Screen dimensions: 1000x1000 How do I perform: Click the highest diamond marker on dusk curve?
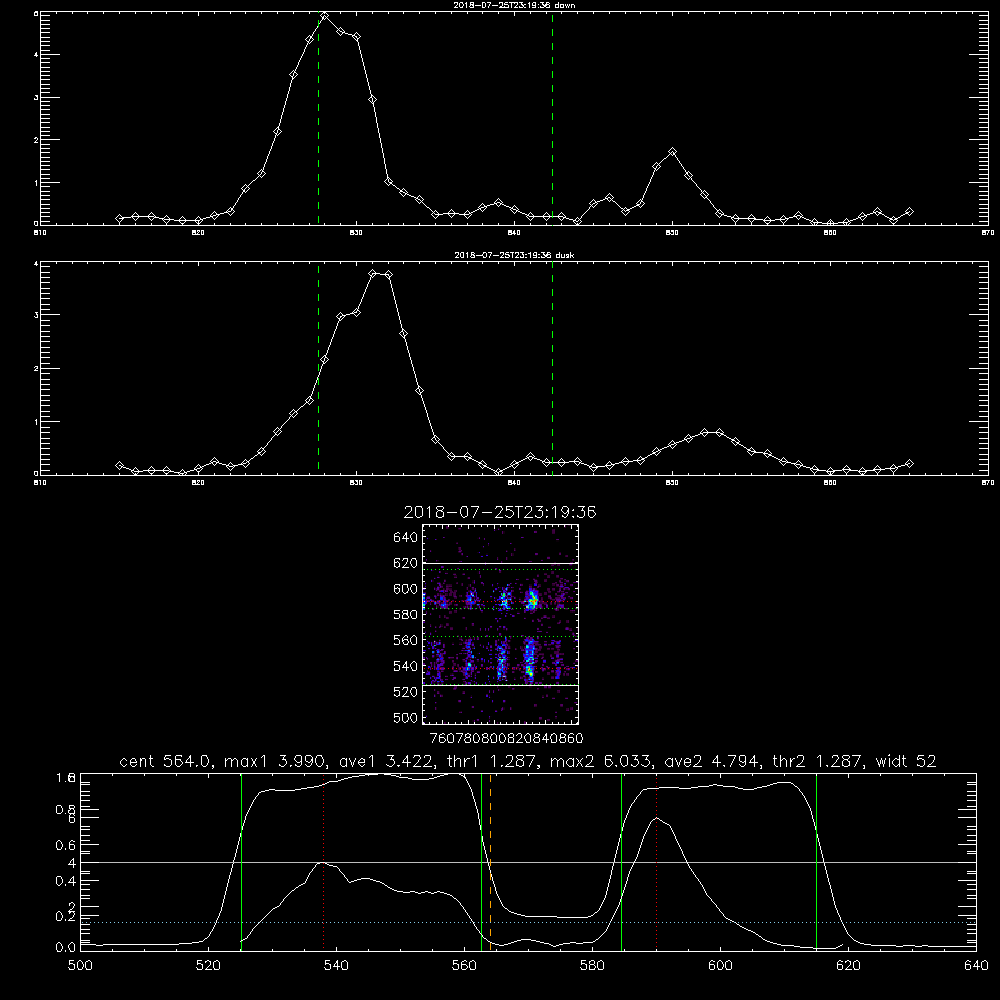point(373,273)
